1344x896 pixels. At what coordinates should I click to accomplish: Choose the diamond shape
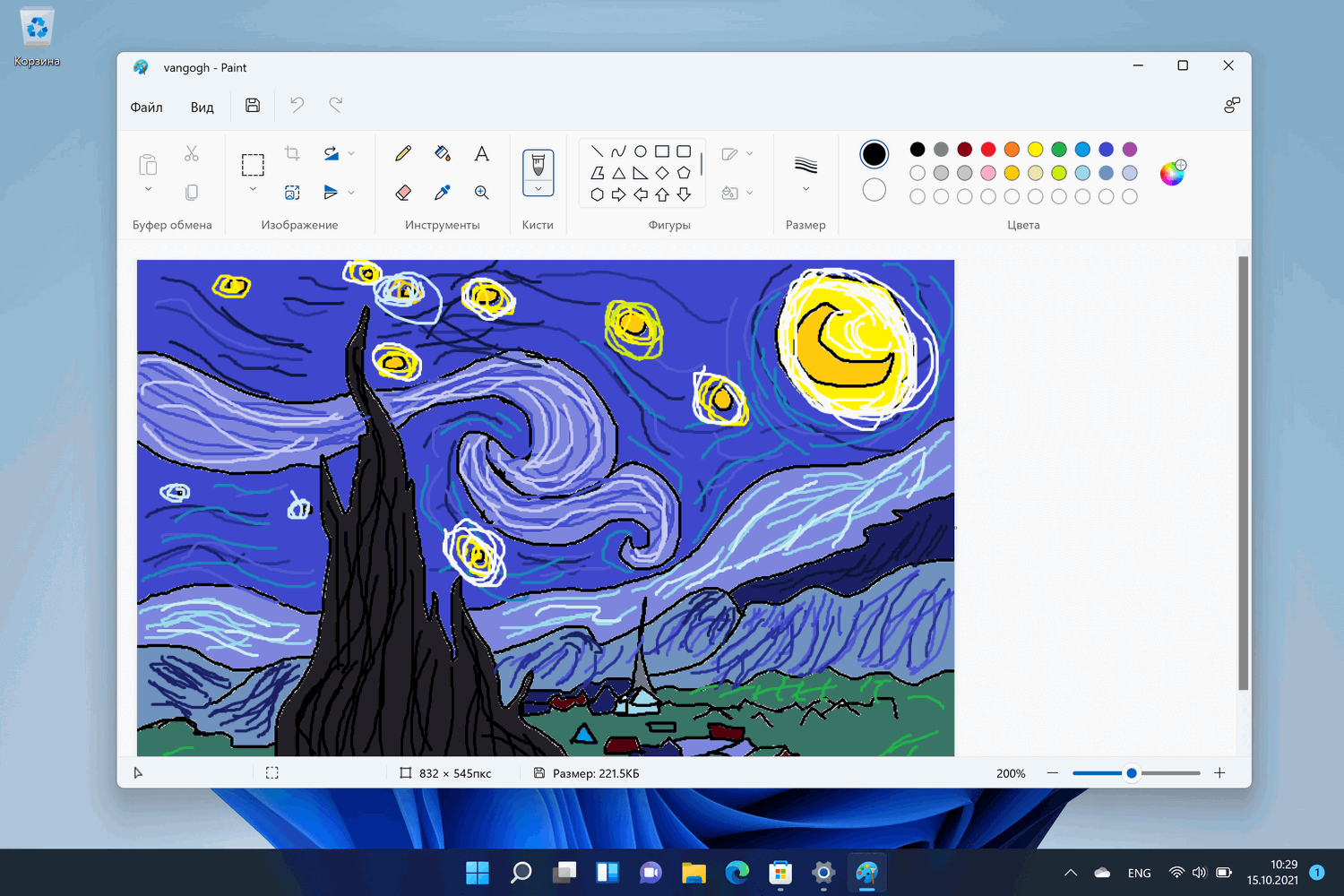coord(662,173)
